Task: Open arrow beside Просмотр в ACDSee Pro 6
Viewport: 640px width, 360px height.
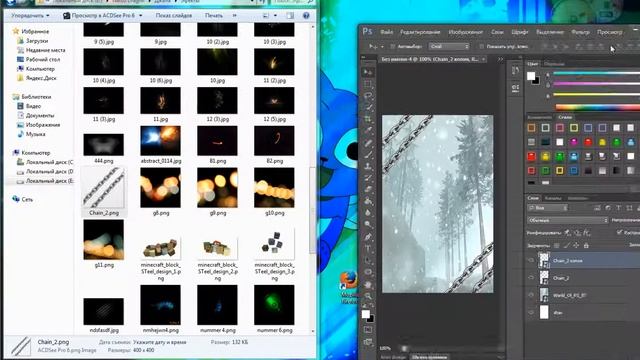Action: 140,16
